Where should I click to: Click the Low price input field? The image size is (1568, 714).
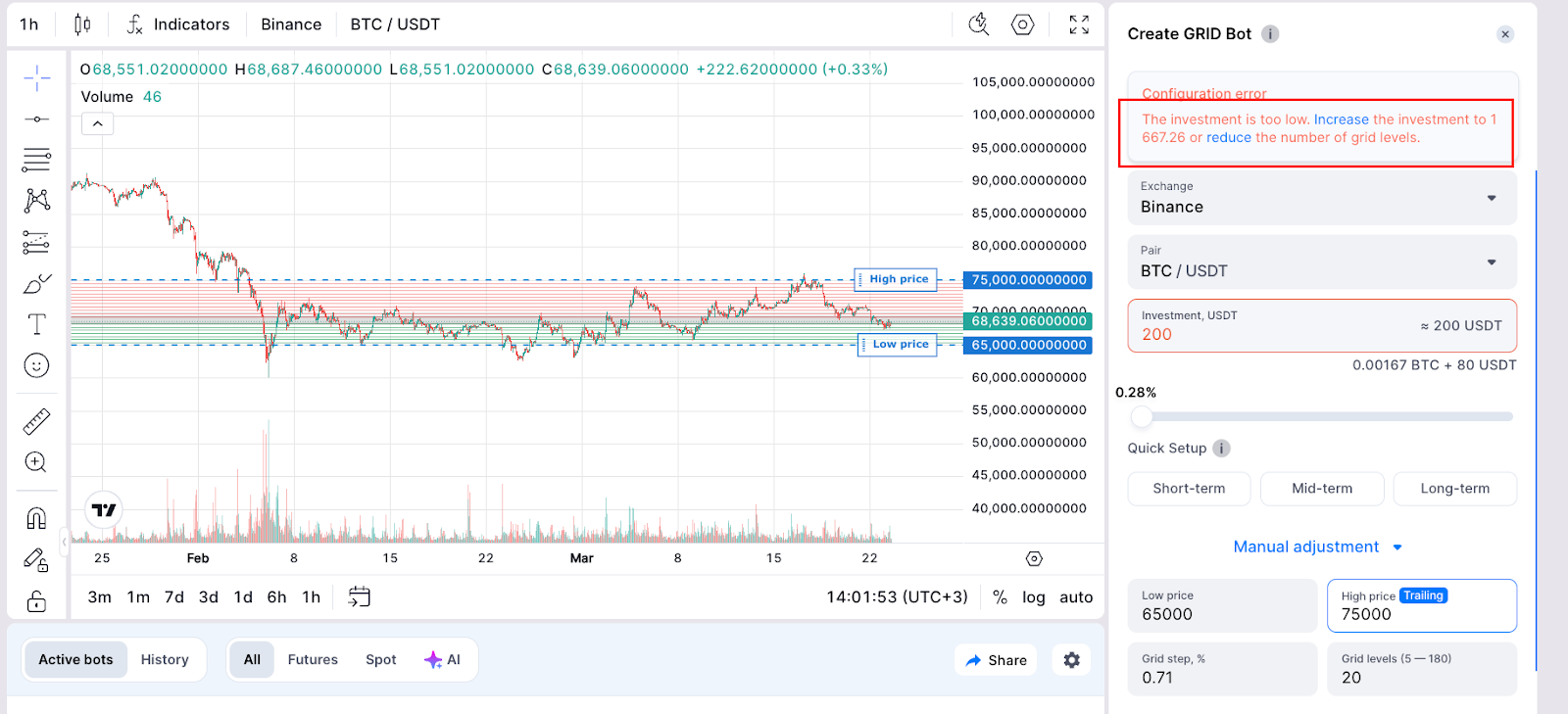(1222, 605)
